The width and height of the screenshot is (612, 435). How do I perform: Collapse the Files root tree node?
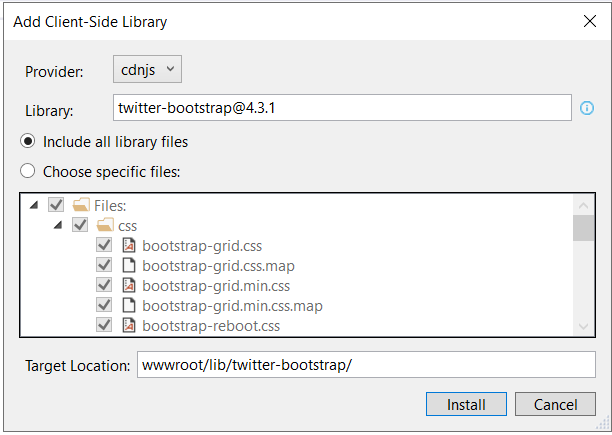click(34, 204)
